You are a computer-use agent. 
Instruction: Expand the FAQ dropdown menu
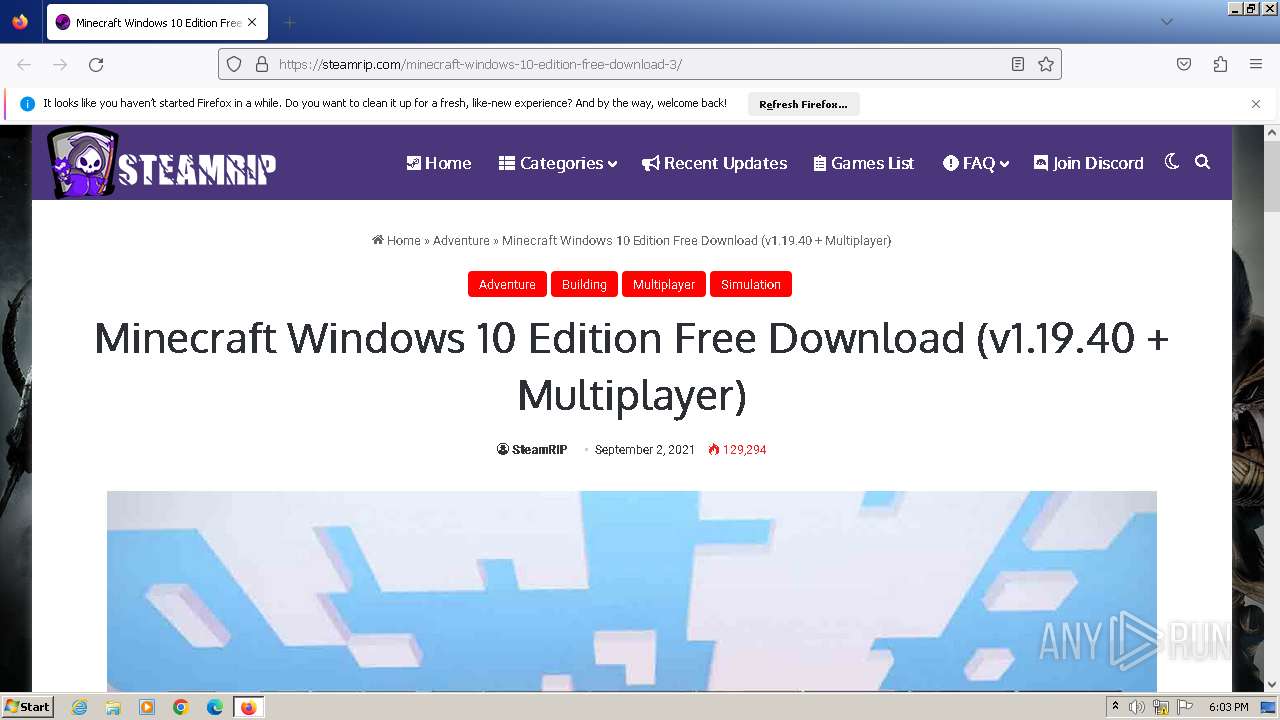[976, 163]
